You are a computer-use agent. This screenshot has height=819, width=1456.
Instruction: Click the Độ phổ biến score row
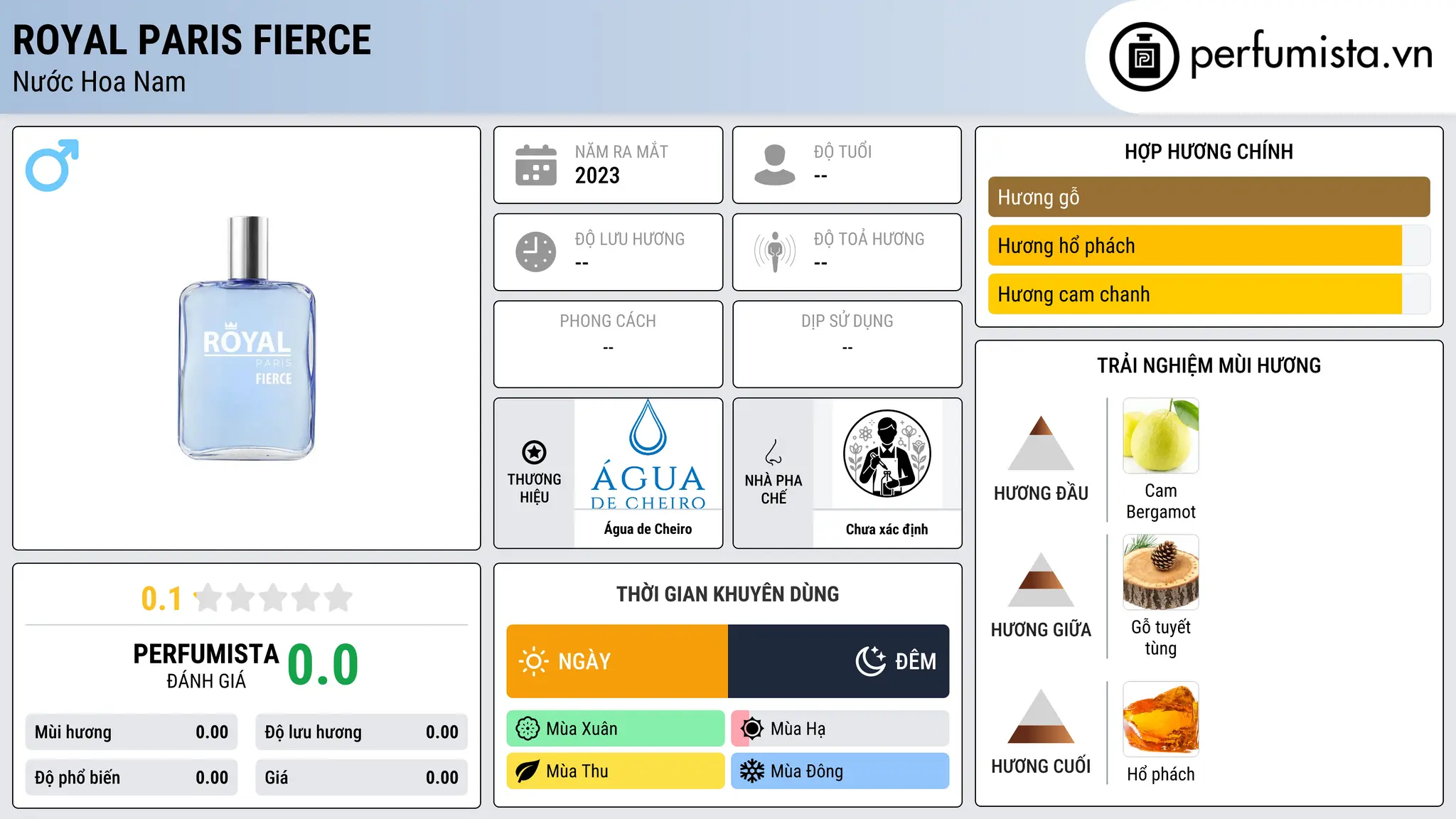[132, 778]
